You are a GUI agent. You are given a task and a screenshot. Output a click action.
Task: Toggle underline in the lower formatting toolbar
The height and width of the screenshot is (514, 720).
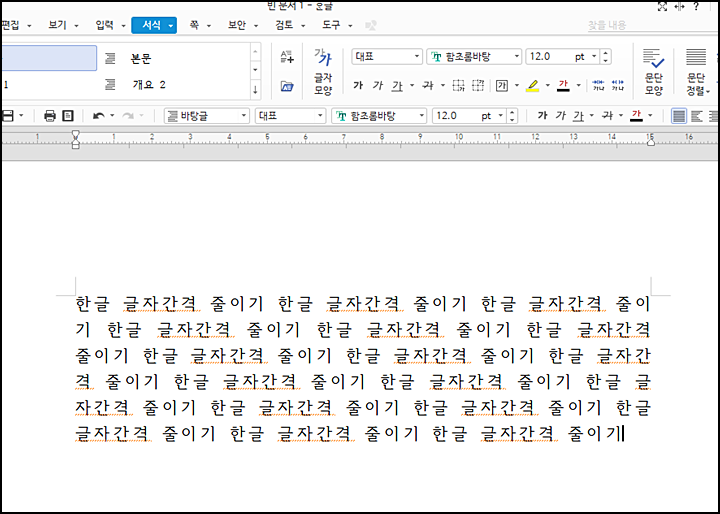(x=578, y=116)
